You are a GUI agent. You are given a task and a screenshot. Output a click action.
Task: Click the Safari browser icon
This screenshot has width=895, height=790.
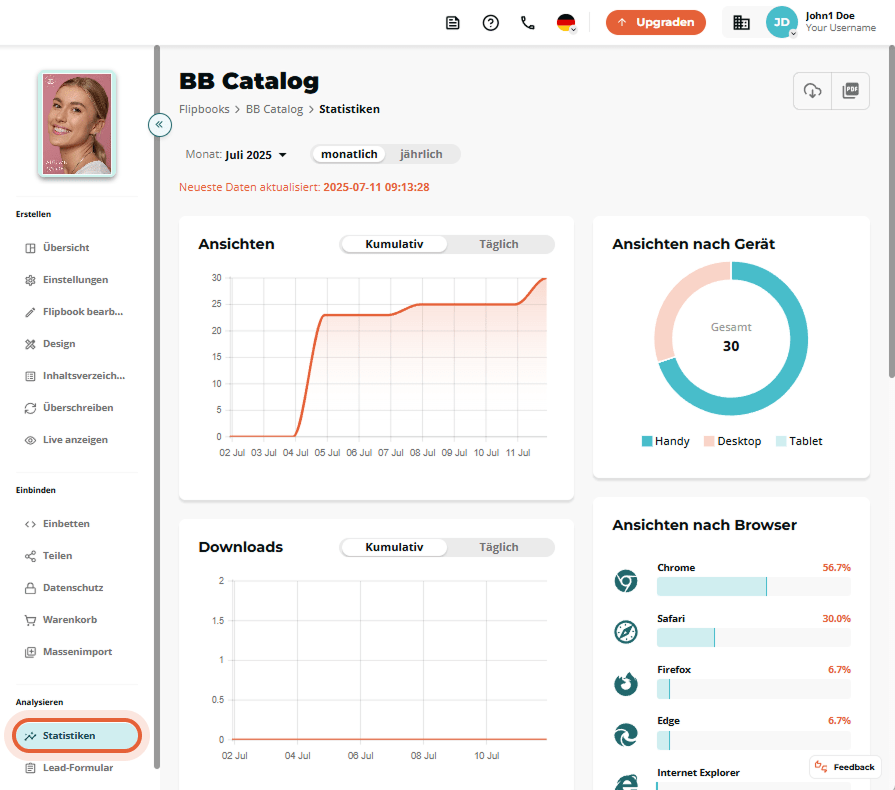[x=626, y=632]
